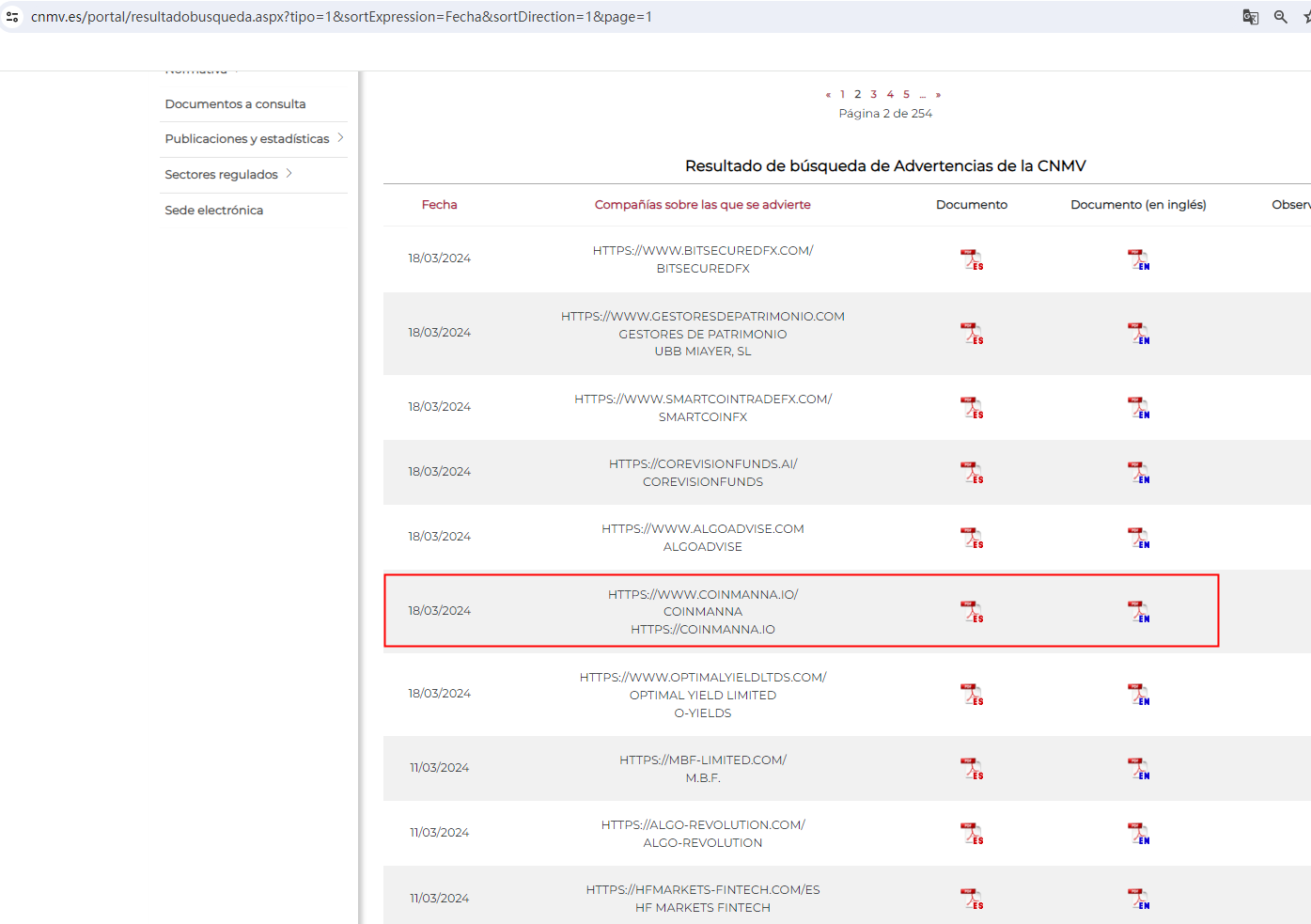Viewport: 1311px width, 924px height.
Task: Sort results by Fecha column header
Action: 439,204
